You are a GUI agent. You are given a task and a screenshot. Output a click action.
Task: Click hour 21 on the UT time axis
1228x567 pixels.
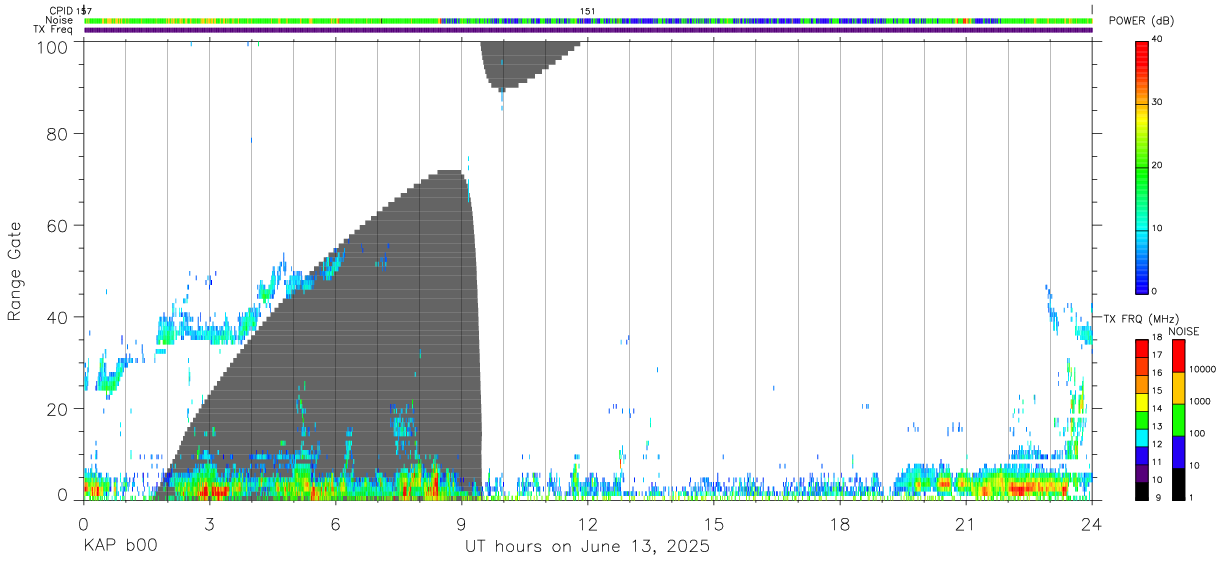tap(966, 524)
